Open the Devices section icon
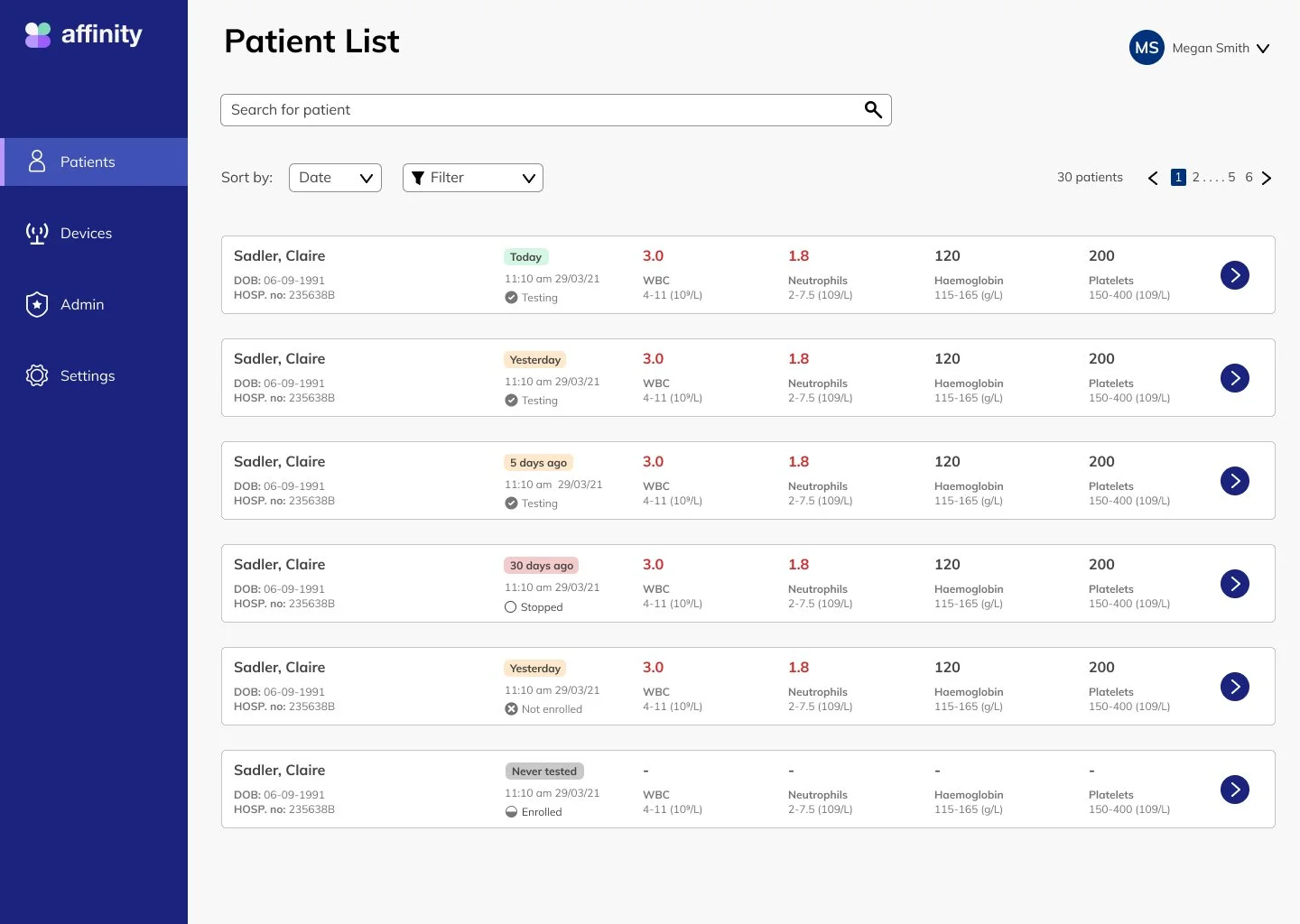 37,234
